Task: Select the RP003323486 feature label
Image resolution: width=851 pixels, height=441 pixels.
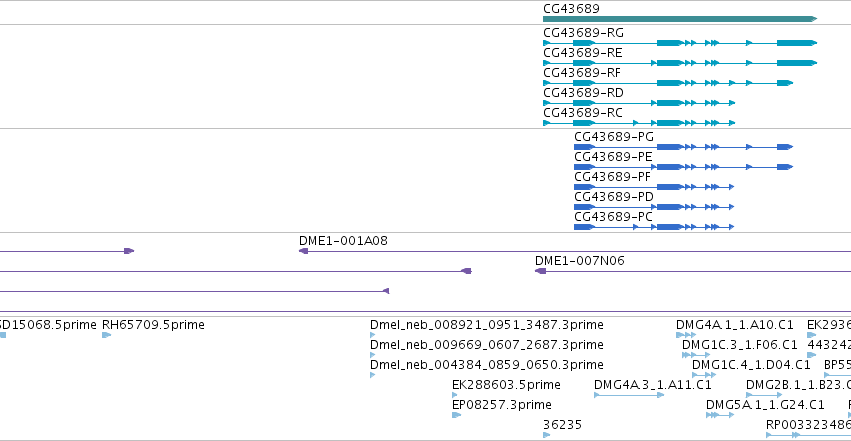Action: [808, 425]
